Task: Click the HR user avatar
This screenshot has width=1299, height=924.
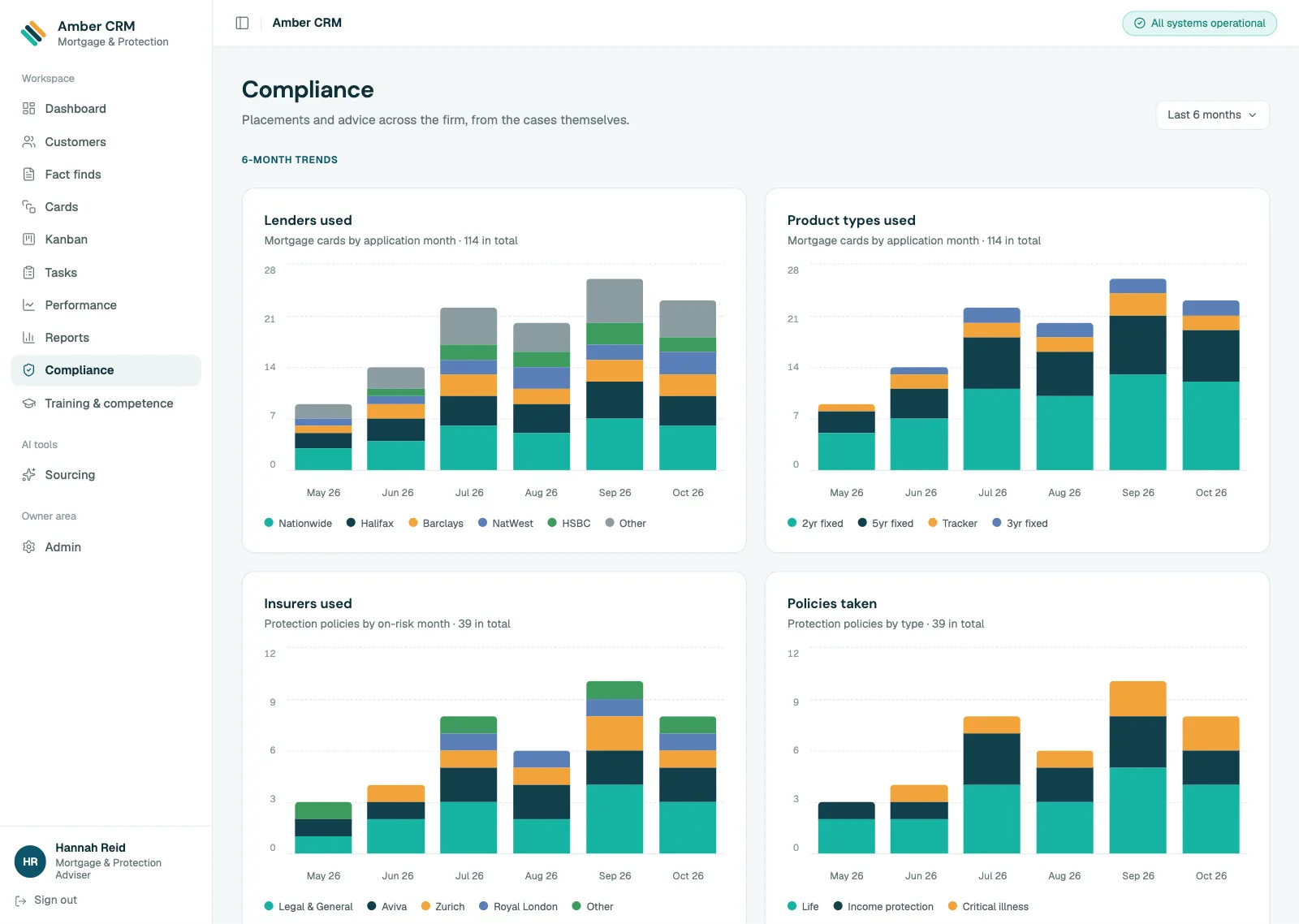Action: point(30,861)
